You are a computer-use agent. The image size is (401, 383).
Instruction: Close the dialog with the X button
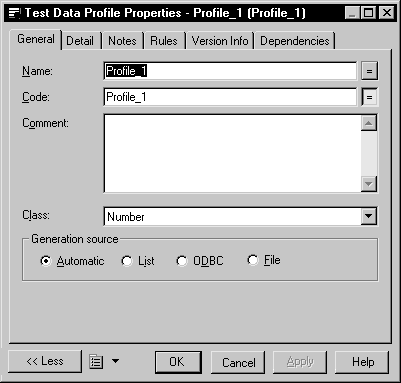point(387,13)
